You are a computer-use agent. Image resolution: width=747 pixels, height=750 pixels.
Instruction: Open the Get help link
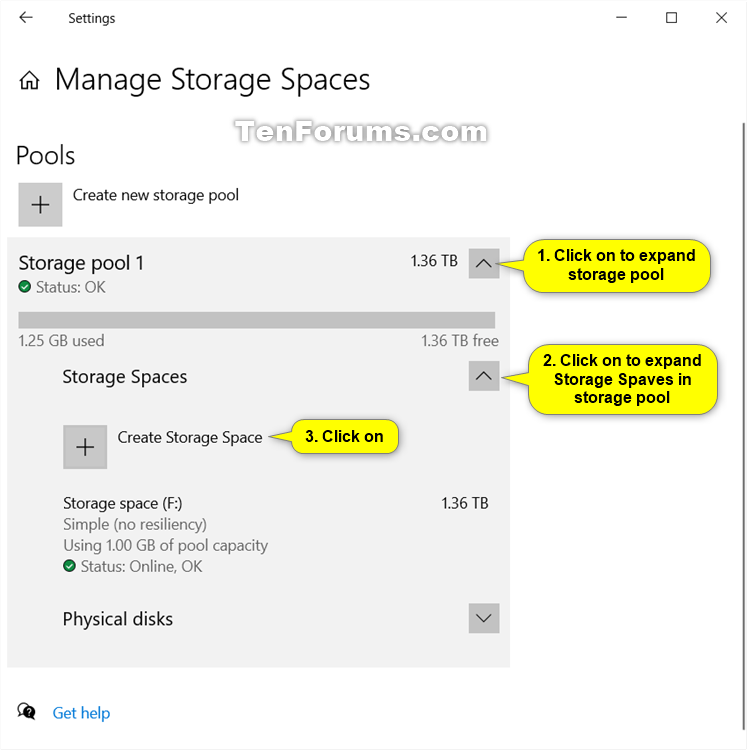(81, 713)
